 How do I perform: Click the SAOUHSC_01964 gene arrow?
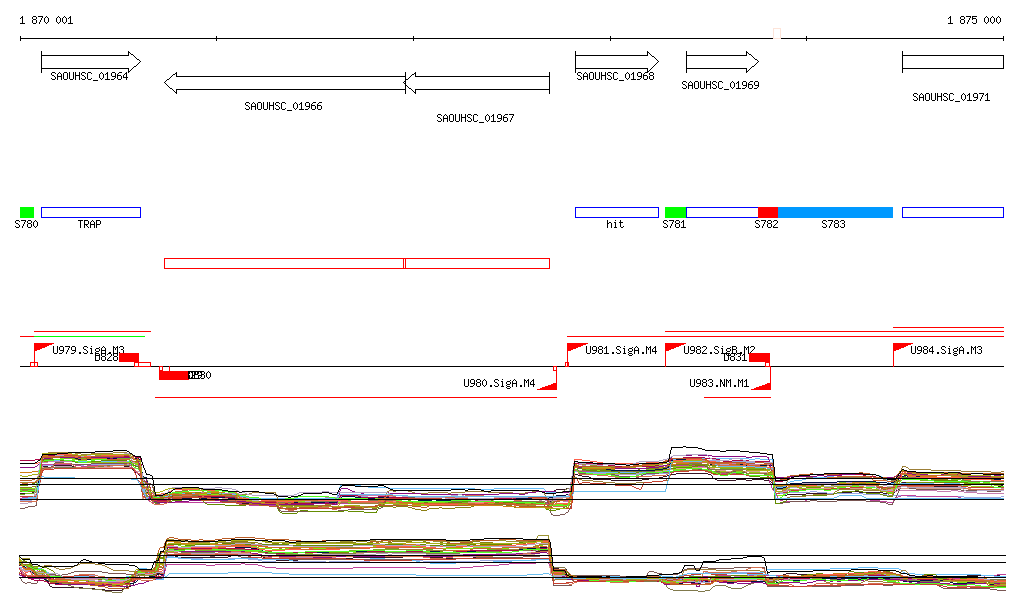click(90, 62)
